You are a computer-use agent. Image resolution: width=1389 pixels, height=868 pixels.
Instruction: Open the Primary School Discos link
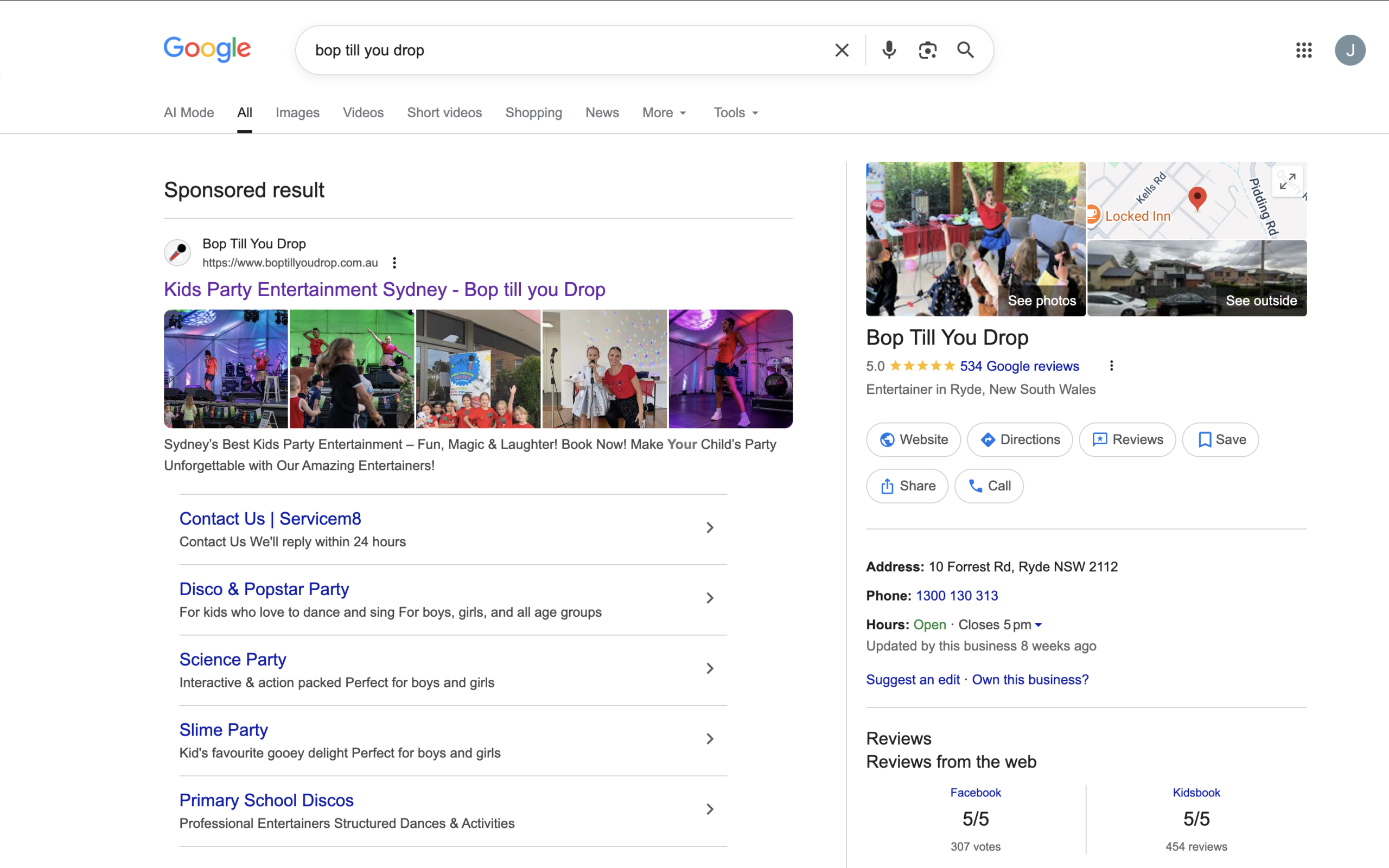click(266, 800)
